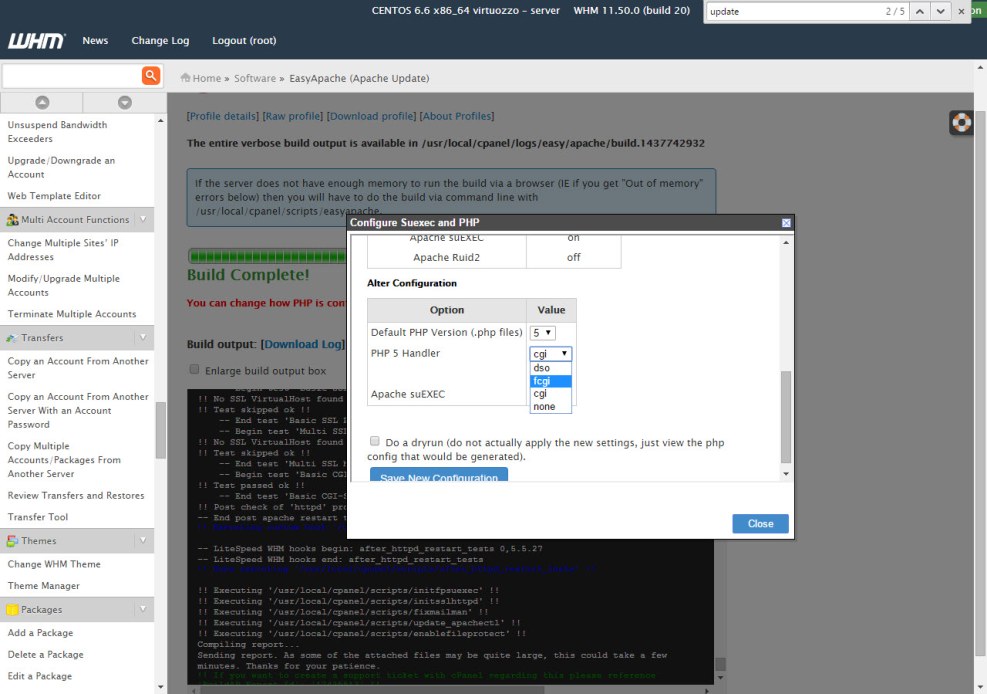Screen dimensions: 987x694
Task: Click the sidebar collapse-all up arrow
Action: (42, 102)
